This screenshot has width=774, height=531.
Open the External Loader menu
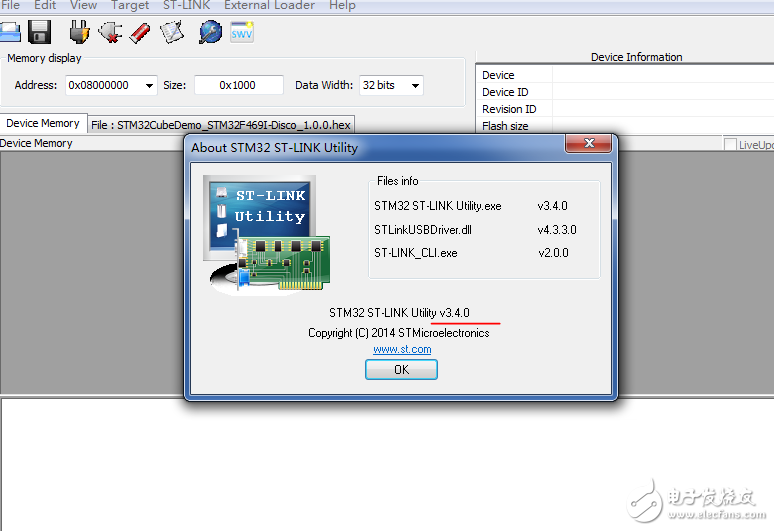point(270,5)
